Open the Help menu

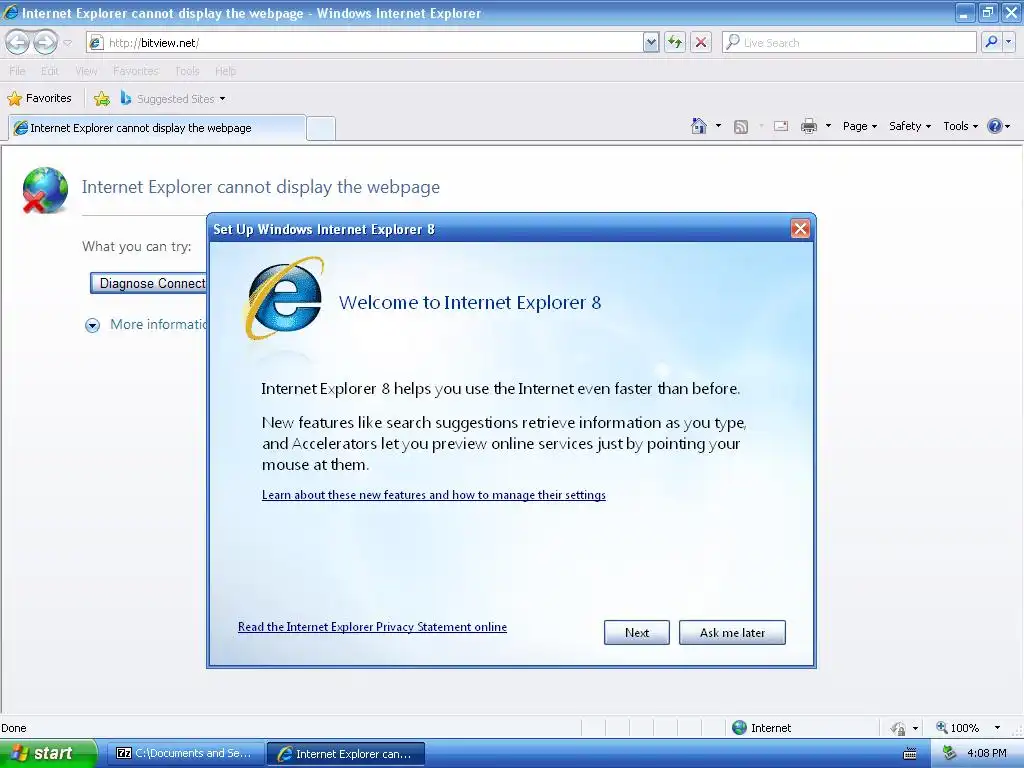(x=225, y=71)
